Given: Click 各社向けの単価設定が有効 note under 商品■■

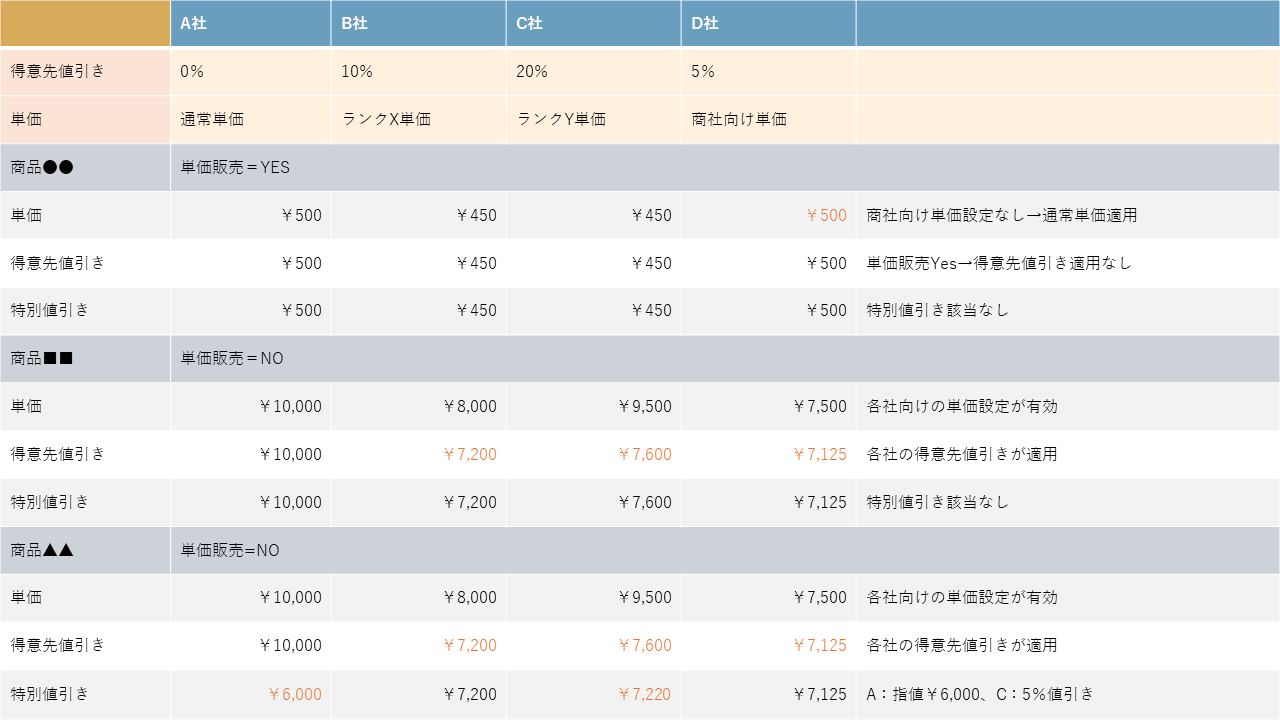Looking at the screenshot, I should coord(962,406).
